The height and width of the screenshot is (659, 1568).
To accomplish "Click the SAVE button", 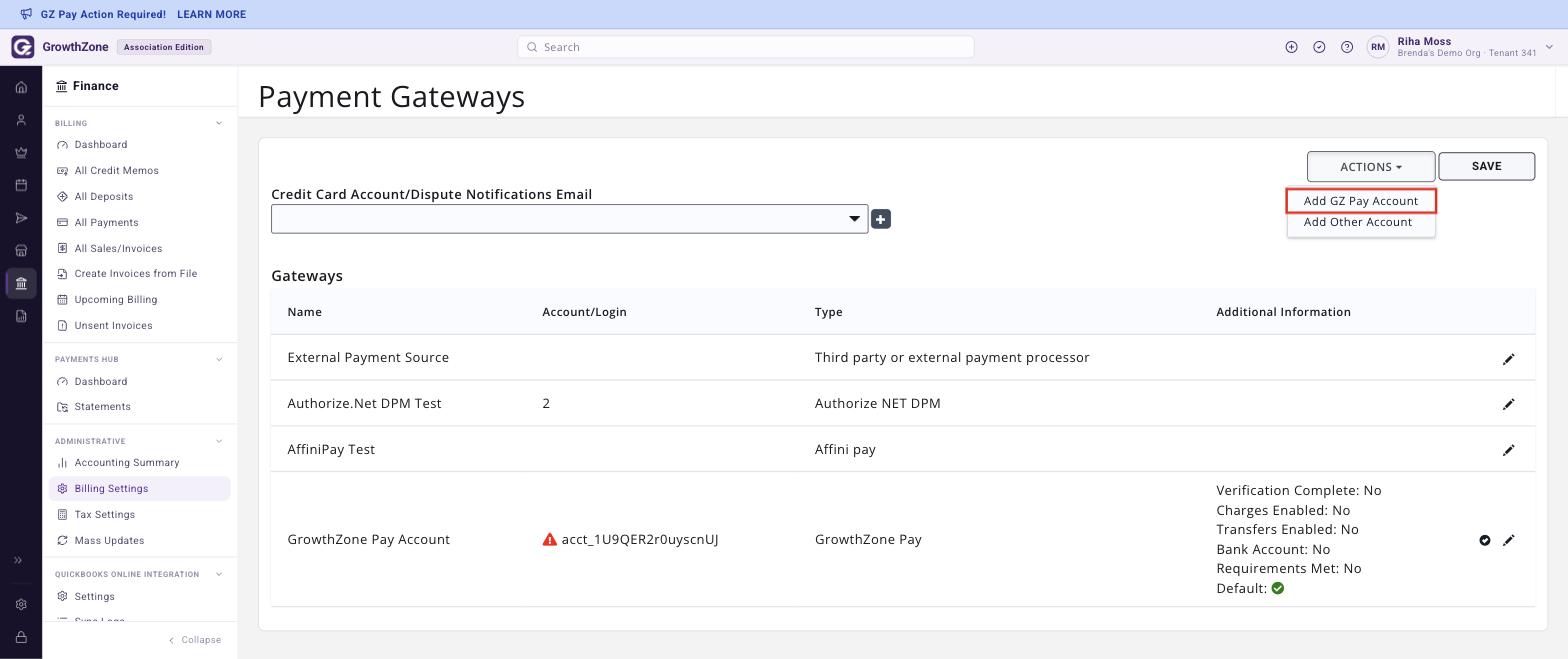I will coord(1486,166).
